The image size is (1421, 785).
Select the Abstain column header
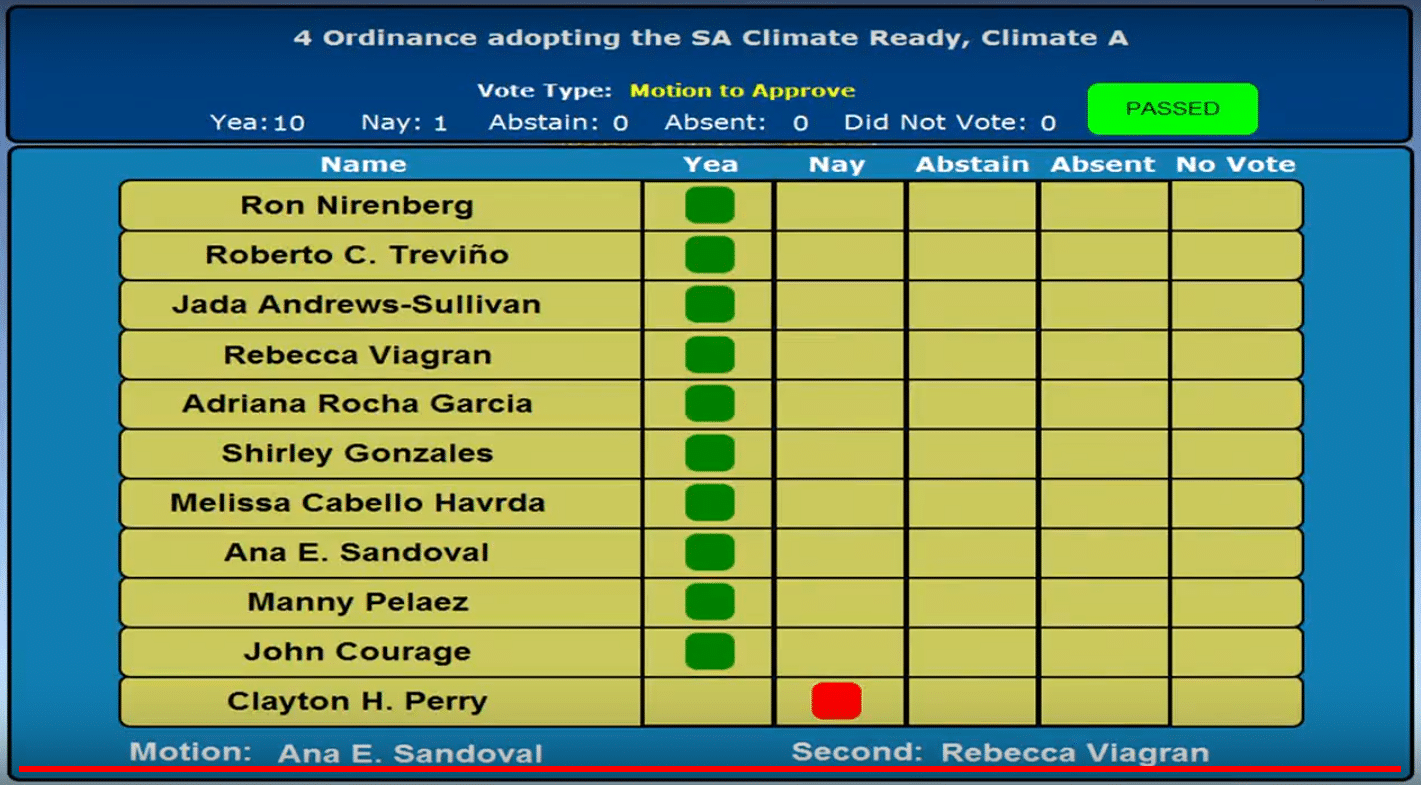pos(972,164)
